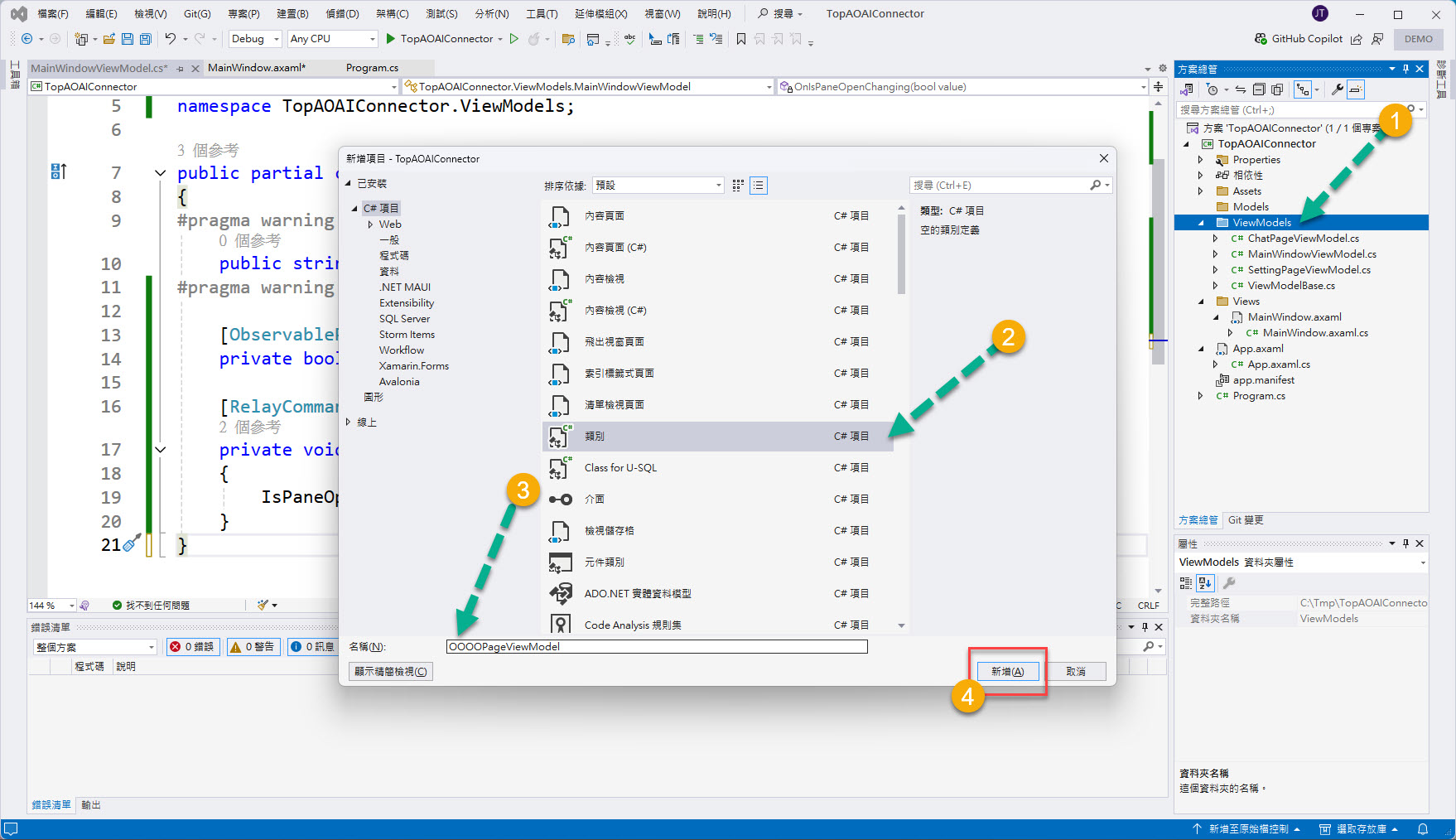Click sync with active document icon
The width and height of the screenshot is (1456, 840).
click(x=1240, y=89)
